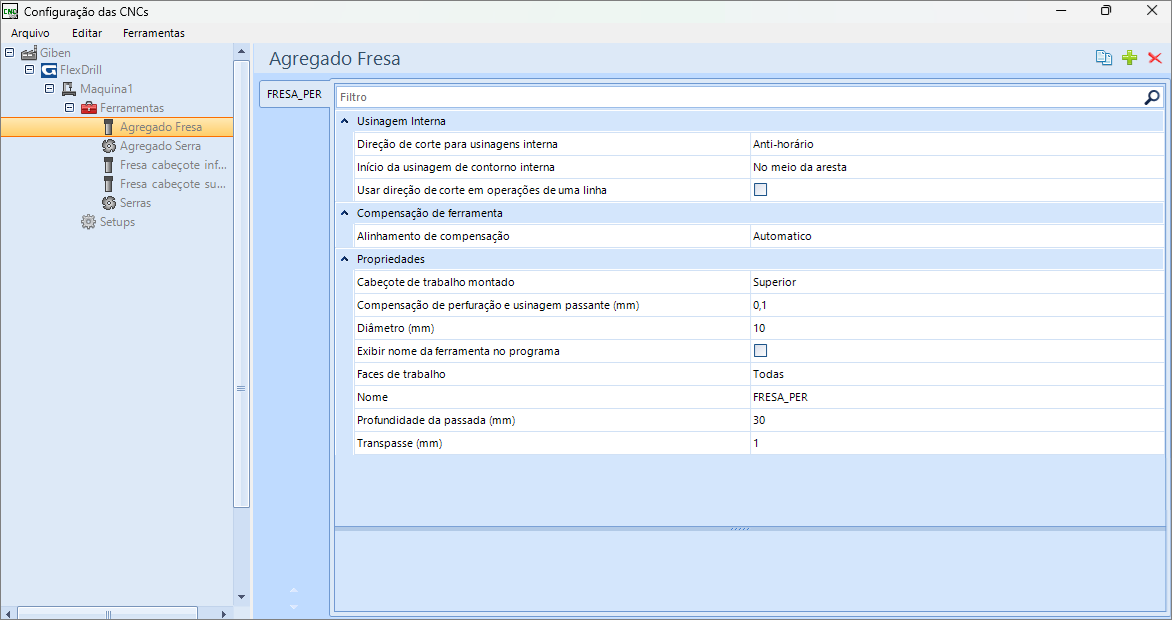Select the Ferramentas toolbox node in tree
This screenshot has width=1172, height=620.
pyautogui.click(x=131, y=108)
